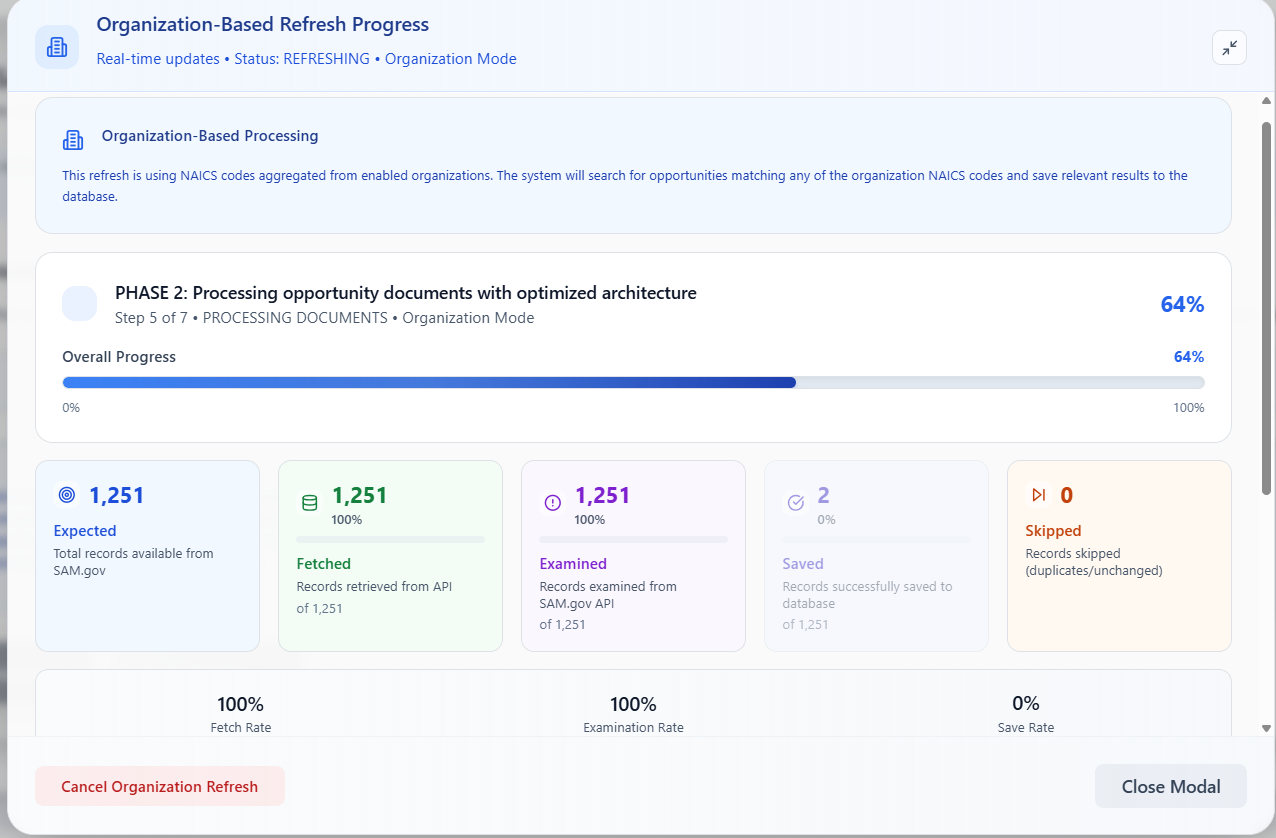Cancel the Organization Refresh
The width and height of the screenshot is (1276, 838).
click(160, 786)
